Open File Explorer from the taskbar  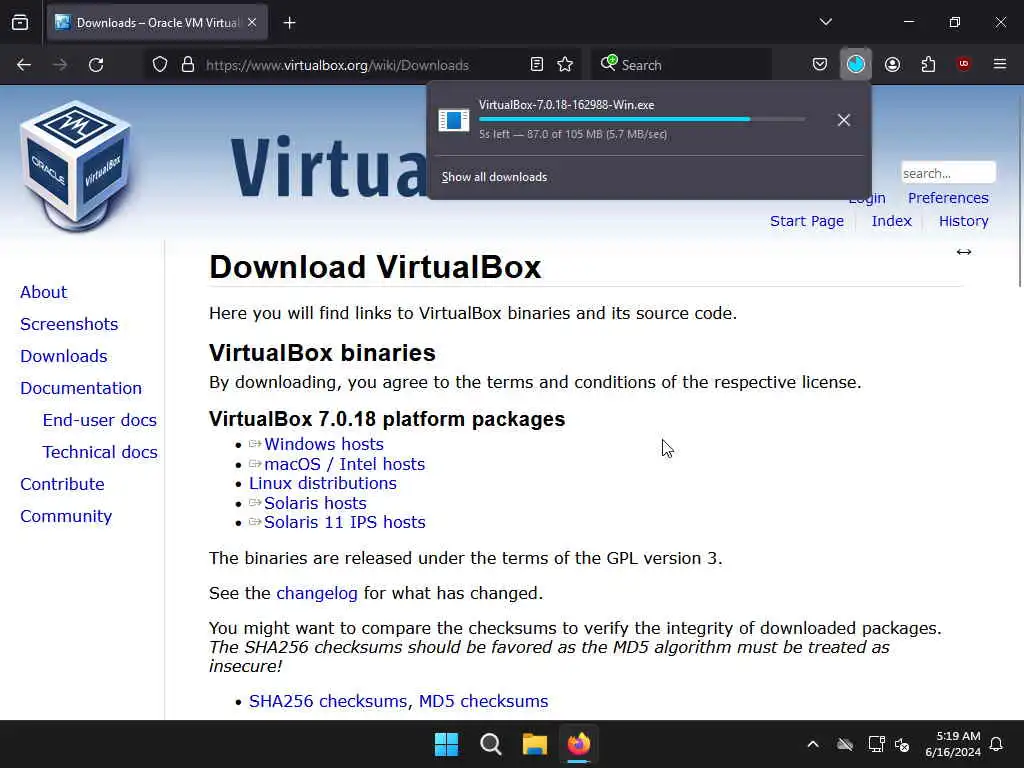(x=534, y=744)
